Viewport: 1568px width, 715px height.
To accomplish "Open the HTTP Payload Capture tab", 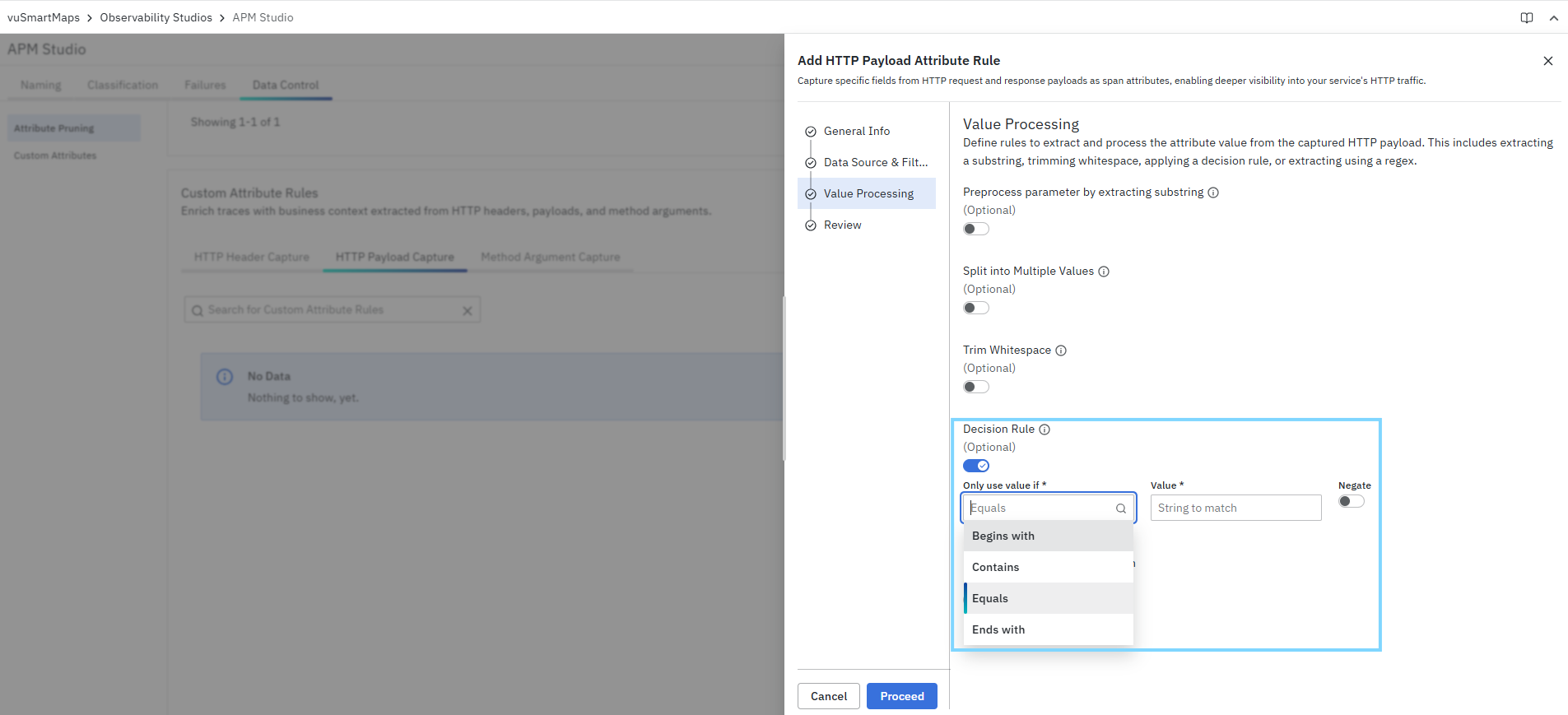I will (x=395, y=257).
